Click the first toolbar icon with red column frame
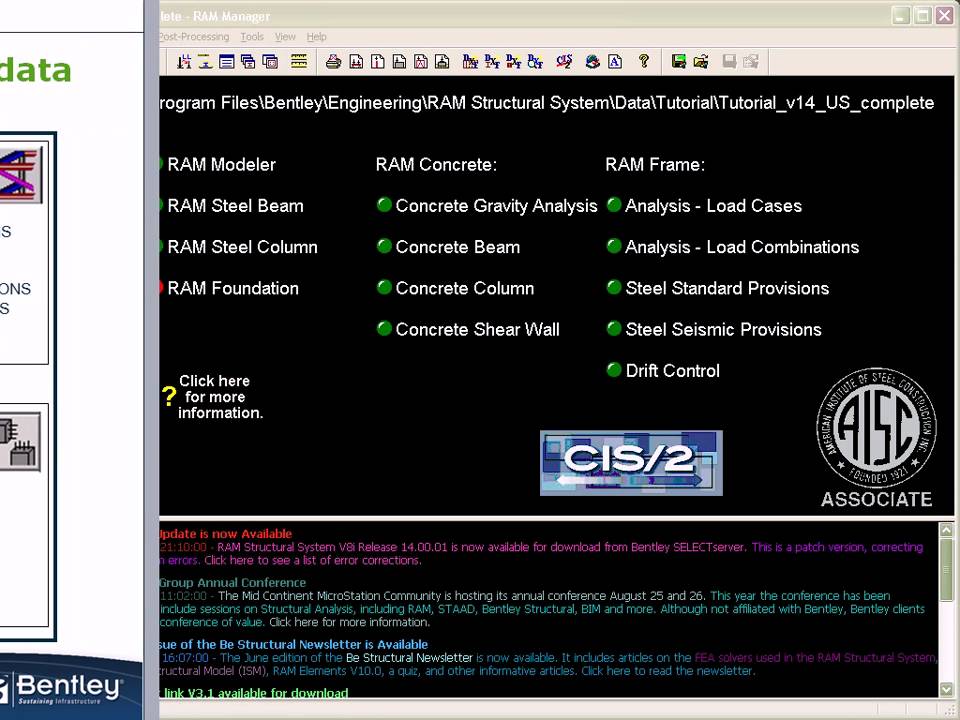The height and width of the screenshot is (720, 960). pos(184,61)
